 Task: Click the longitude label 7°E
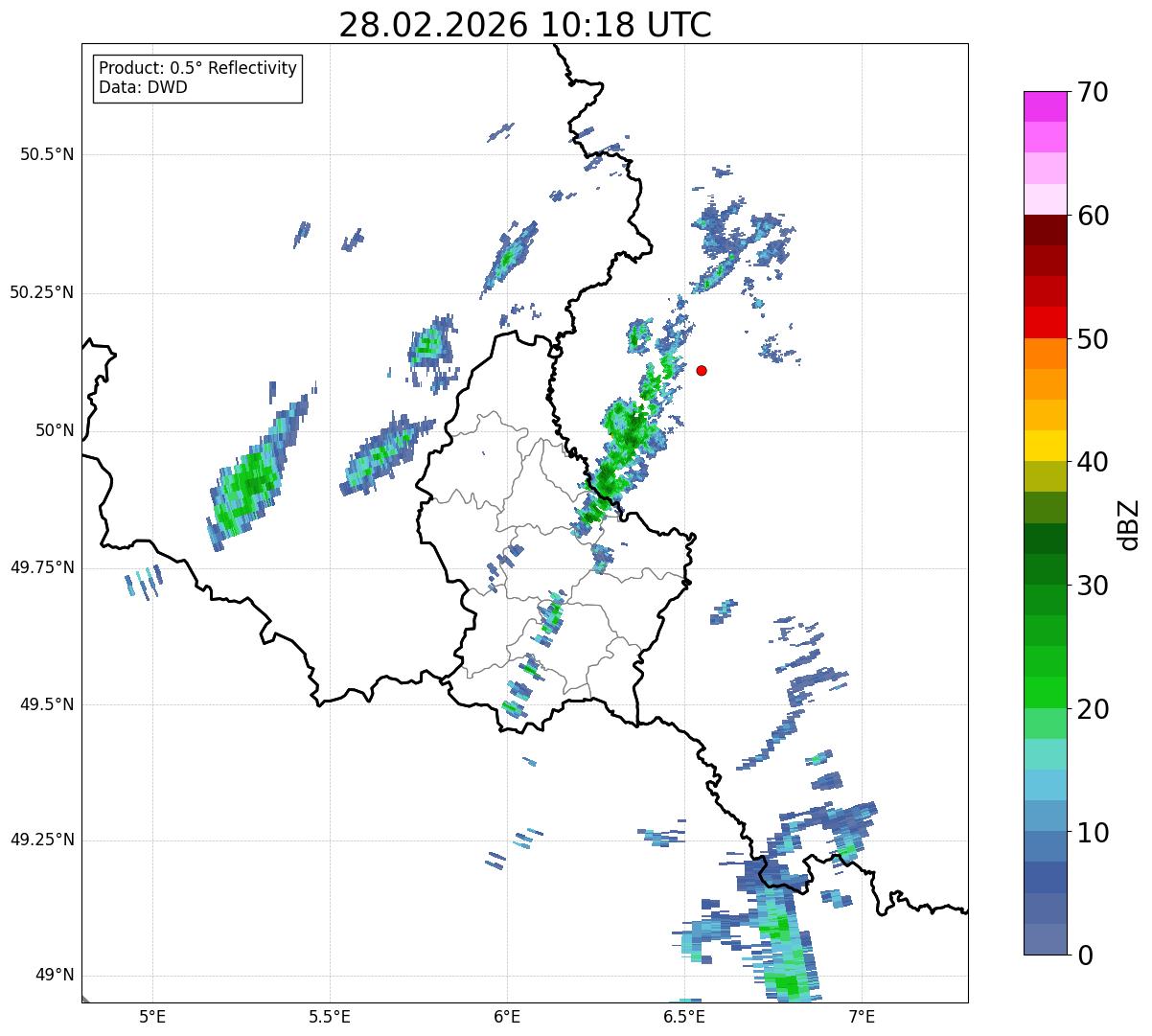[862, 1016]
